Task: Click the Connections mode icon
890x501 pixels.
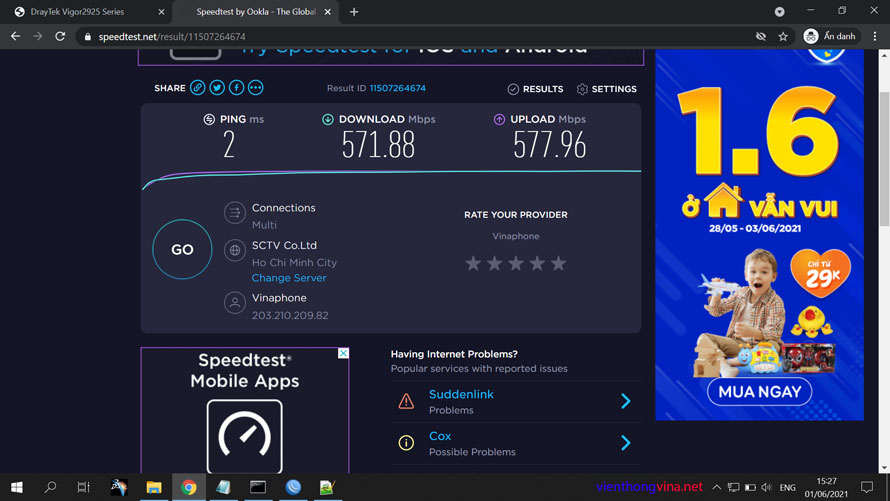Action: (234, 213)
